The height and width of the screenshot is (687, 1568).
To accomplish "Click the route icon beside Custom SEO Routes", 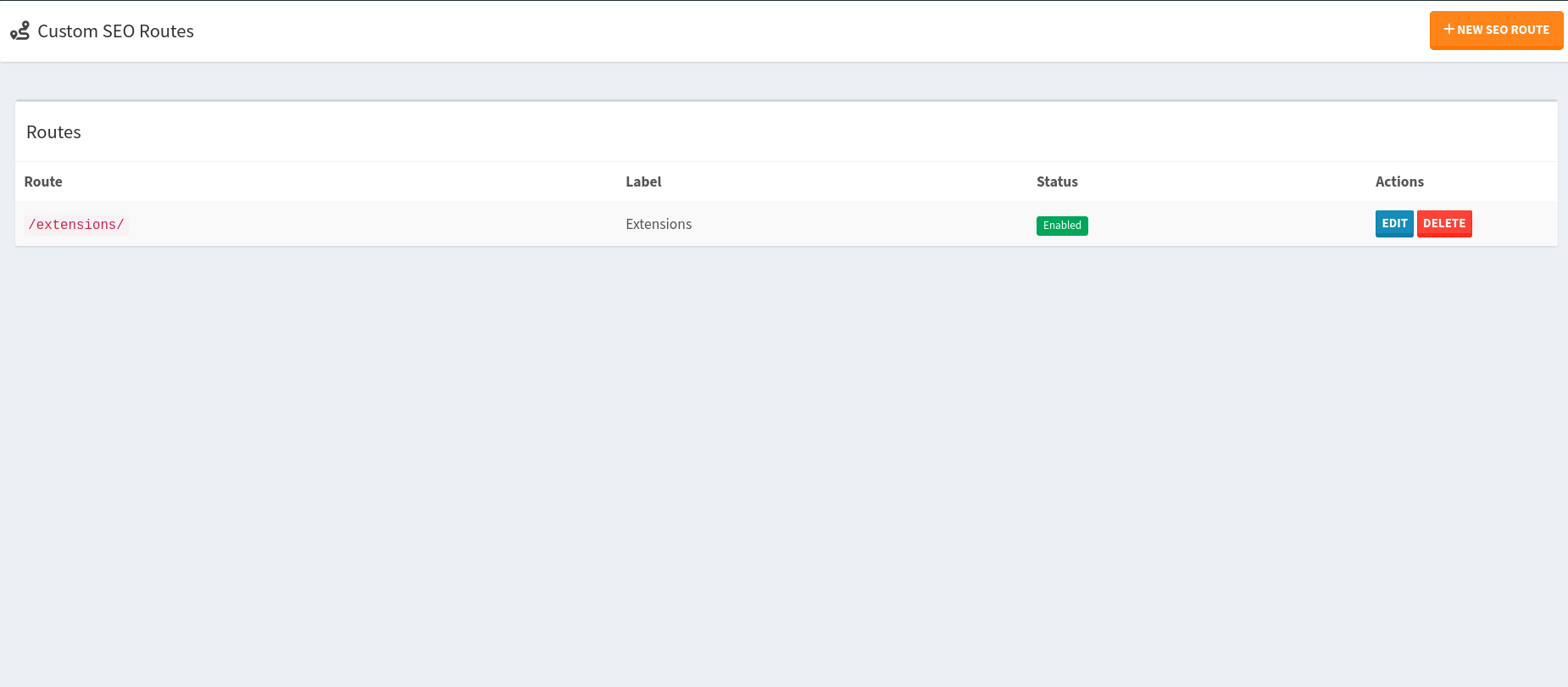I will 19,31.
